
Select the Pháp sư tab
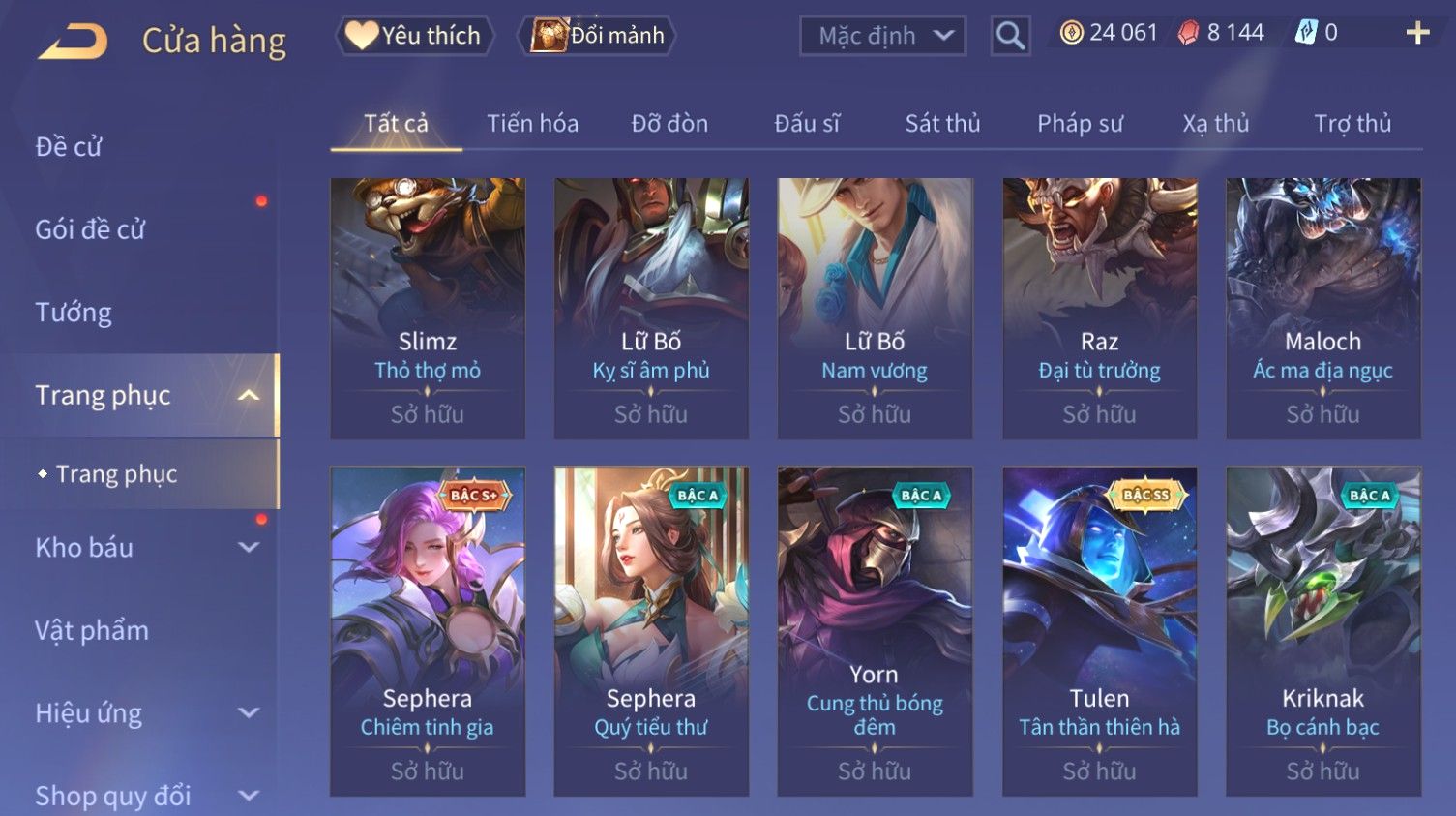click(1080, 124)
